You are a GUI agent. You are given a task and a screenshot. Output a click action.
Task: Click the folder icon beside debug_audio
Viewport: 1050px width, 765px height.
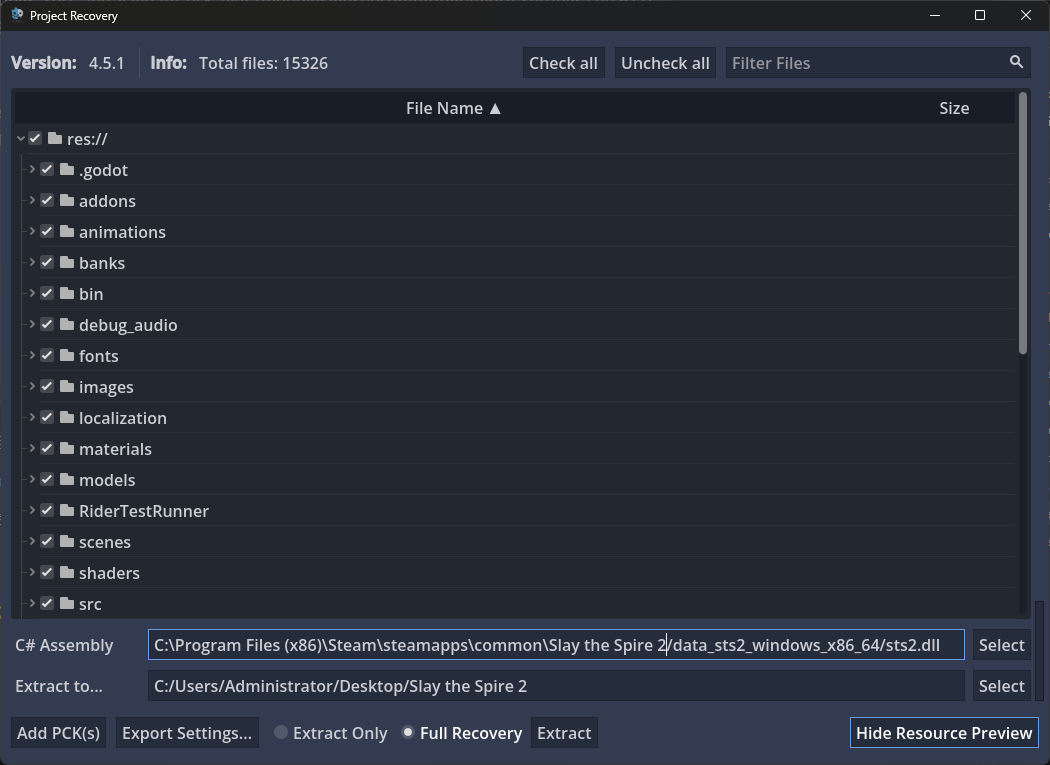pyautogui.click(x=67, y=325)
